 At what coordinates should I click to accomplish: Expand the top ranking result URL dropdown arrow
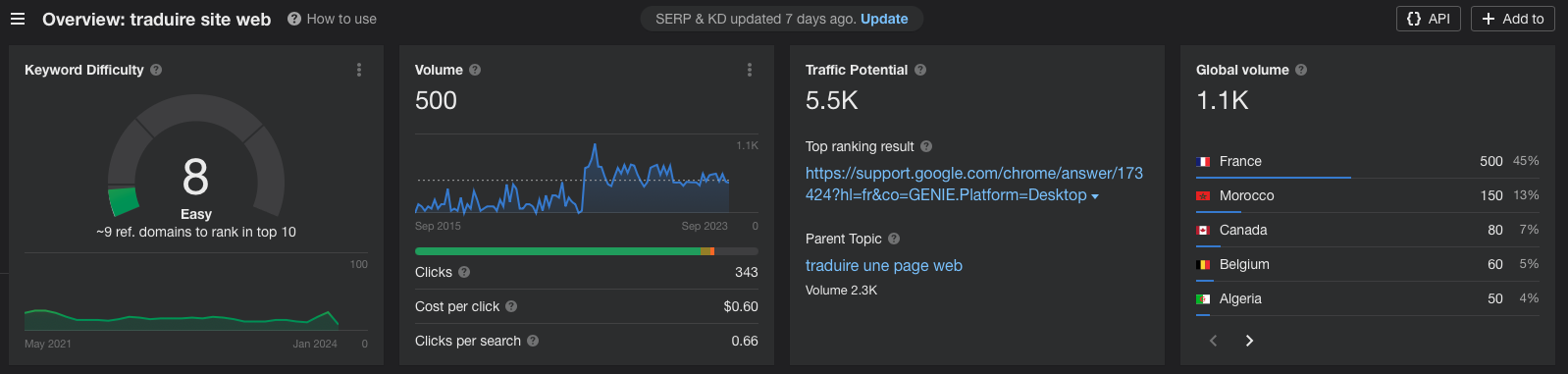click(x=1095, y=196)
